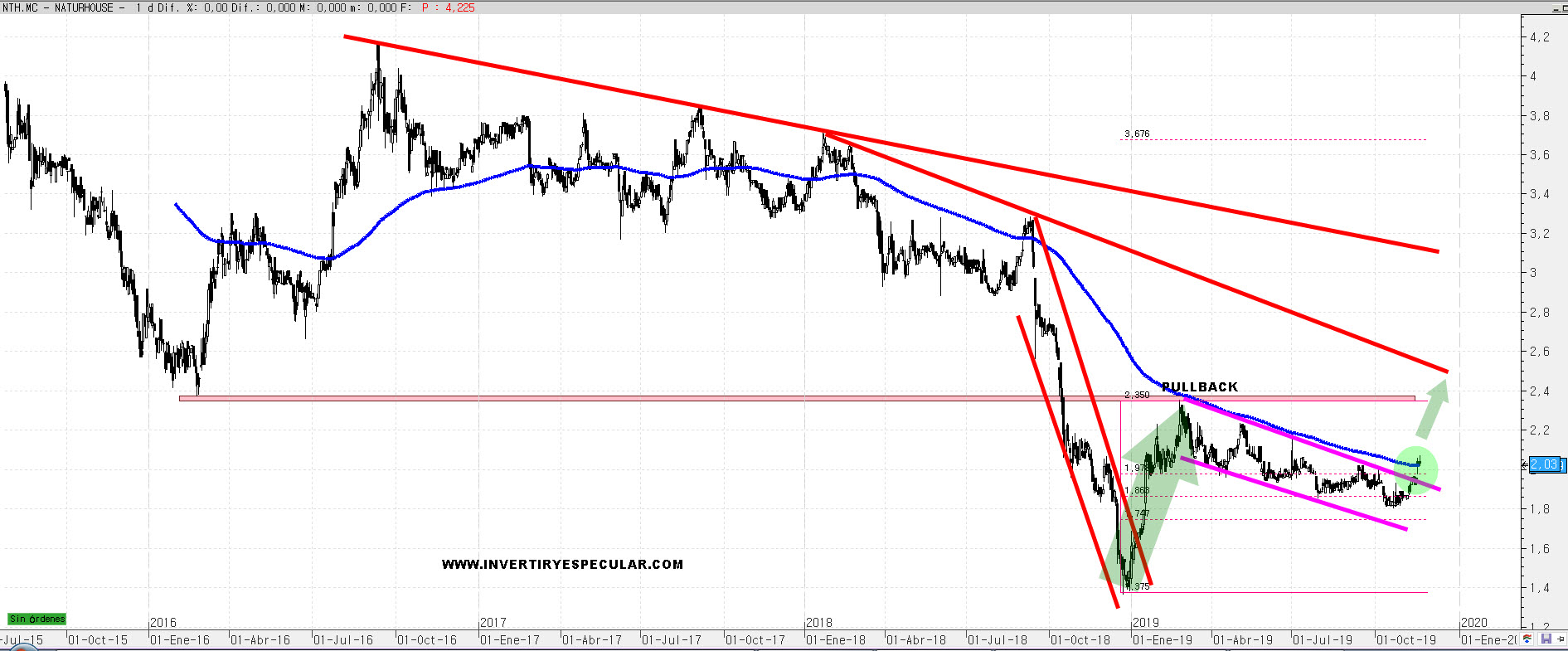Click the 2018 year marker on the time axis

[818, 622]
